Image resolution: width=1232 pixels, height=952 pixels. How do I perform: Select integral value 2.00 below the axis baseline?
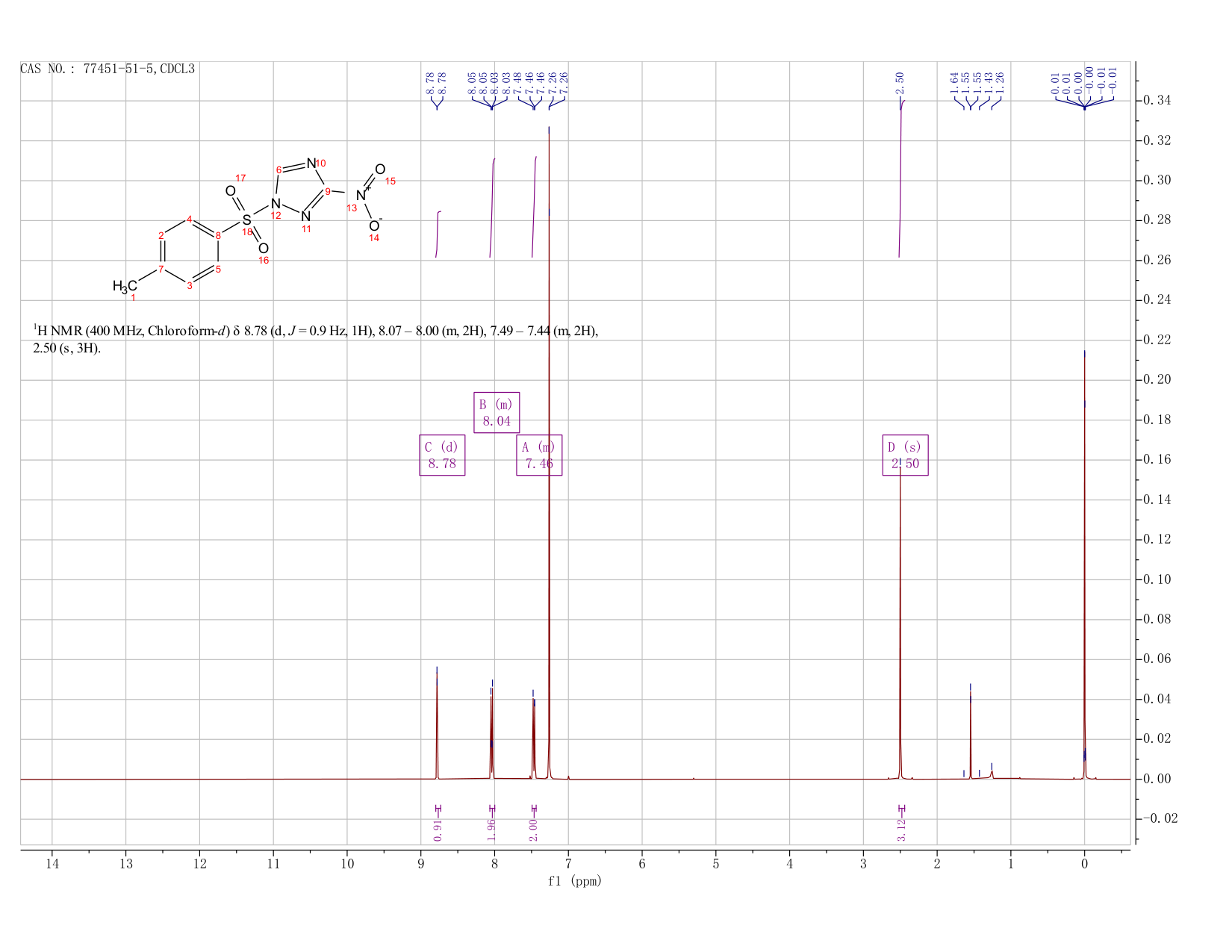pyautogui.click(x=534, y=830)
